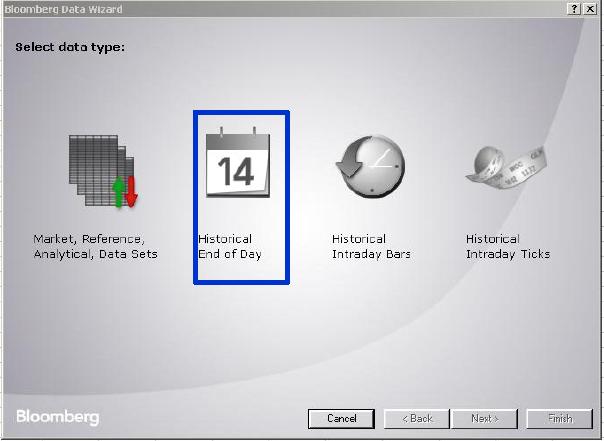
Task: Click the Finish button
Action: pos(560,419)
